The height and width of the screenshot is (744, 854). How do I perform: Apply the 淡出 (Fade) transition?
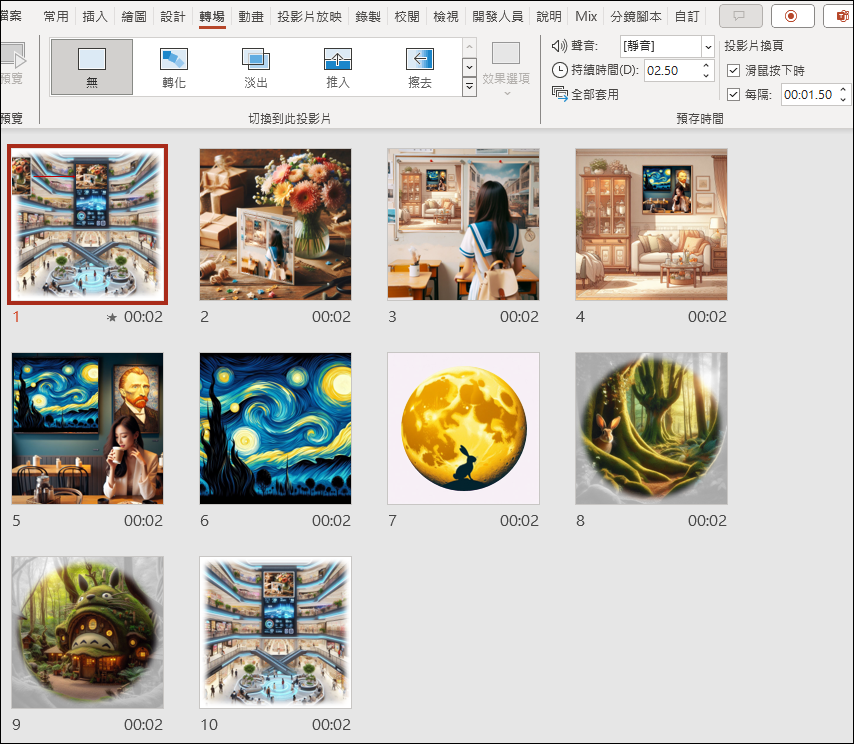[x=255, y=67]
